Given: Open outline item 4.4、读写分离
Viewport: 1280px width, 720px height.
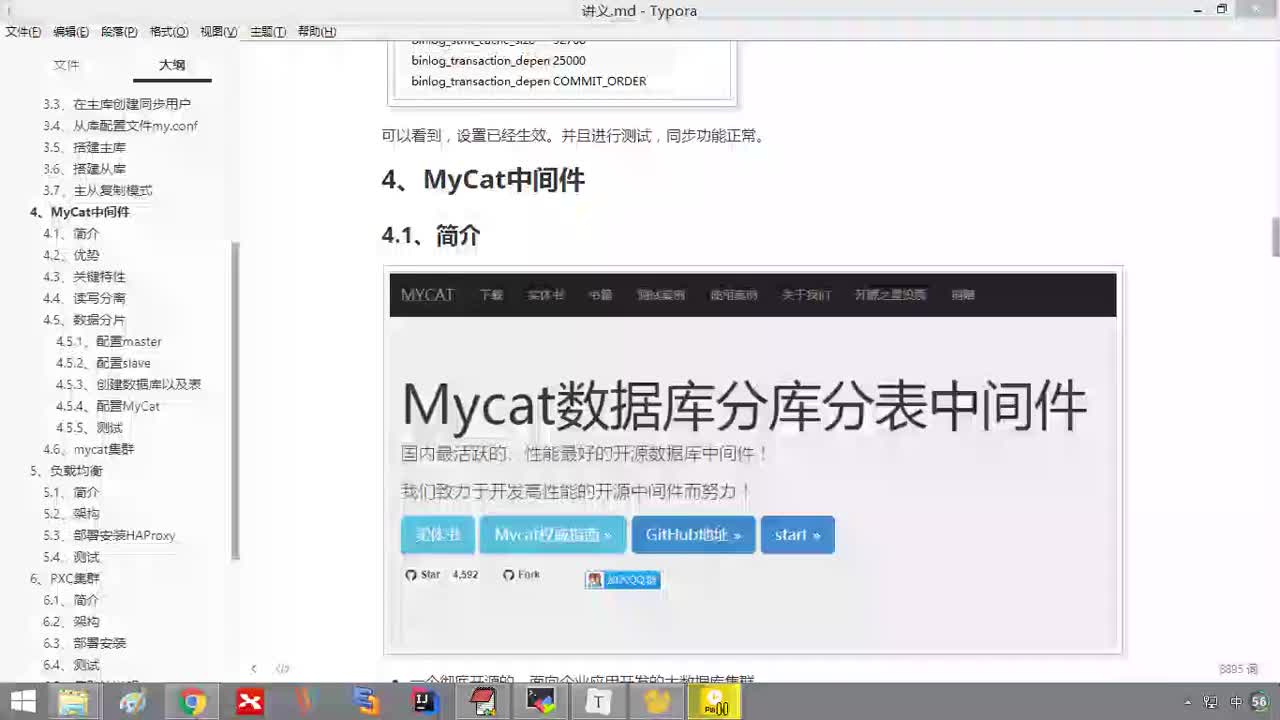Looking at the screenshot, I should 84,298.
